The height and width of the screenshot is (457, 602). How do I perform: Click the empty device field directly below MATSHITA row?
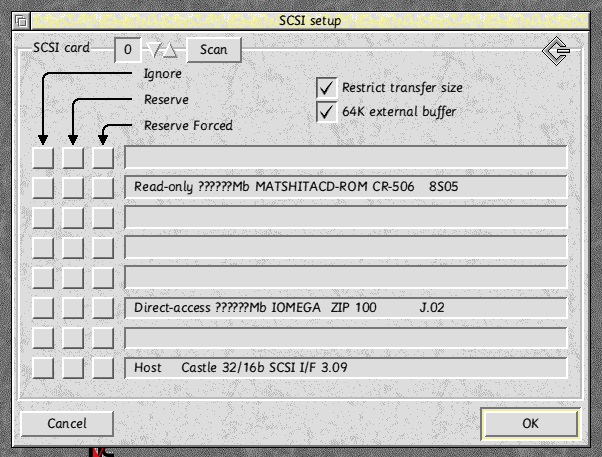pyautogui.click(x=346, y=217)
